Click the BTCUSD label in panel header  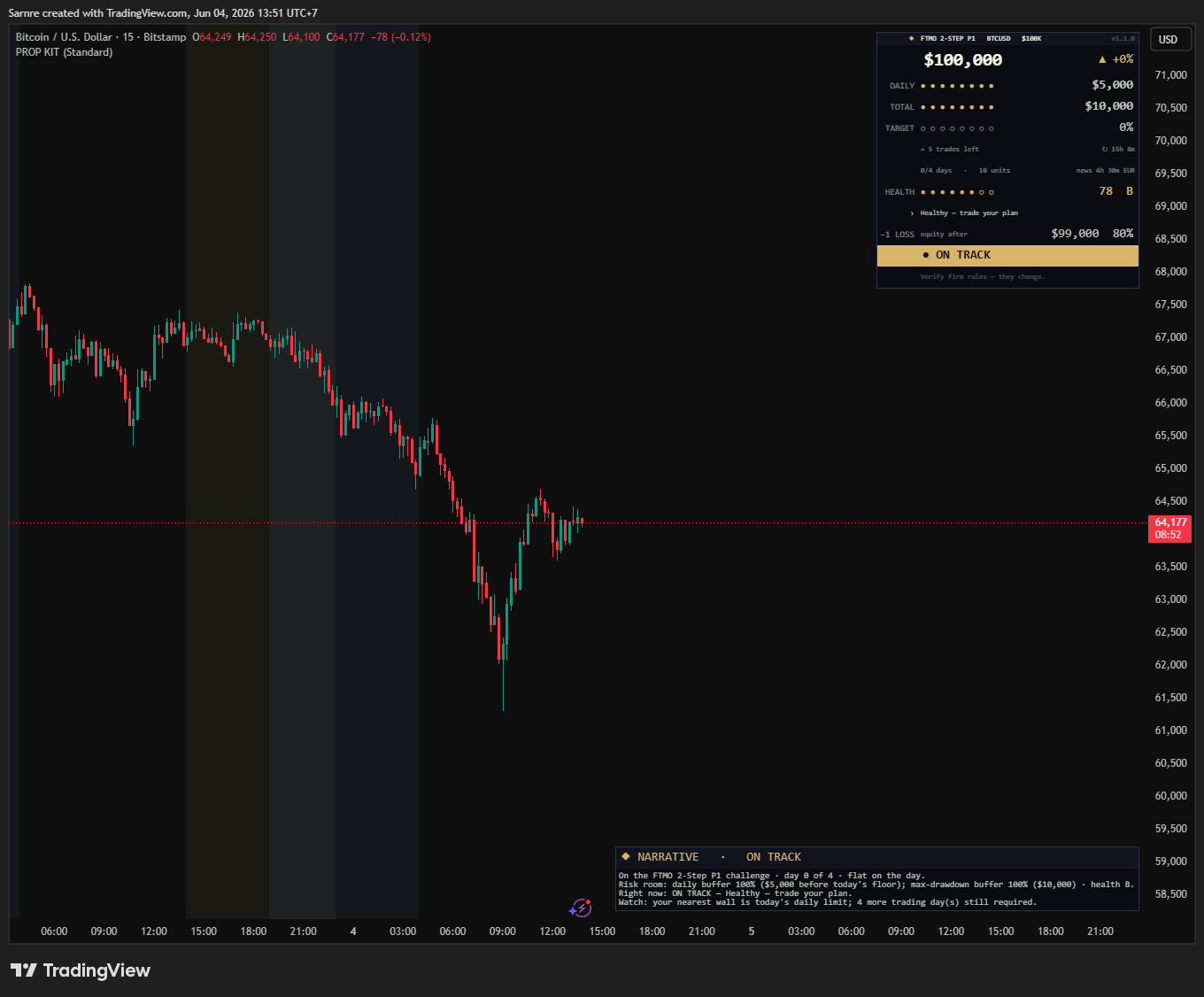pyautogui.click(x=999, y=39)
